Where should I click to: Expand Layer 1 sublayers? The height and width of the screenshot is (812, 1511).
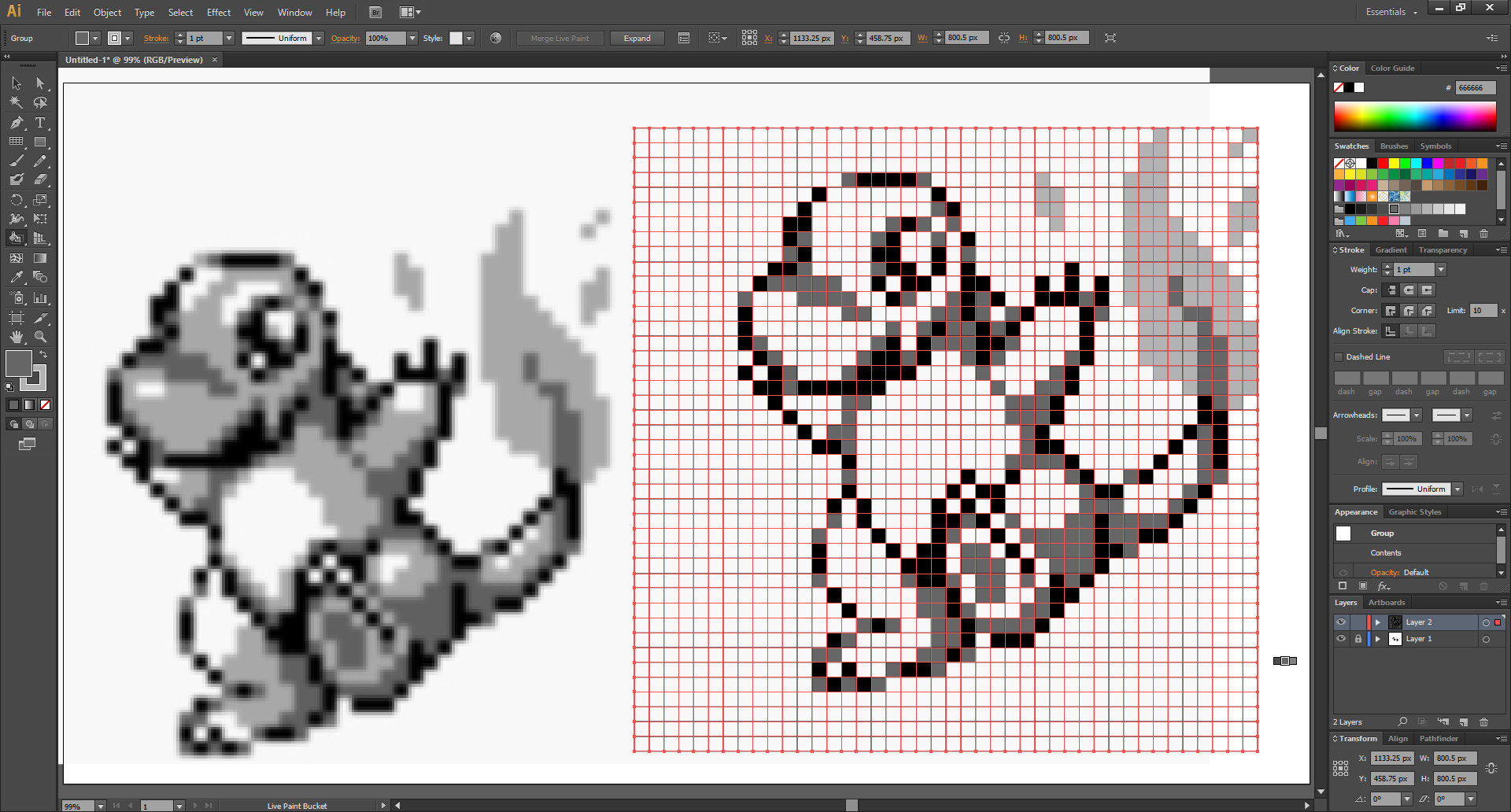pyautogui.click(x=1377, y=639)
